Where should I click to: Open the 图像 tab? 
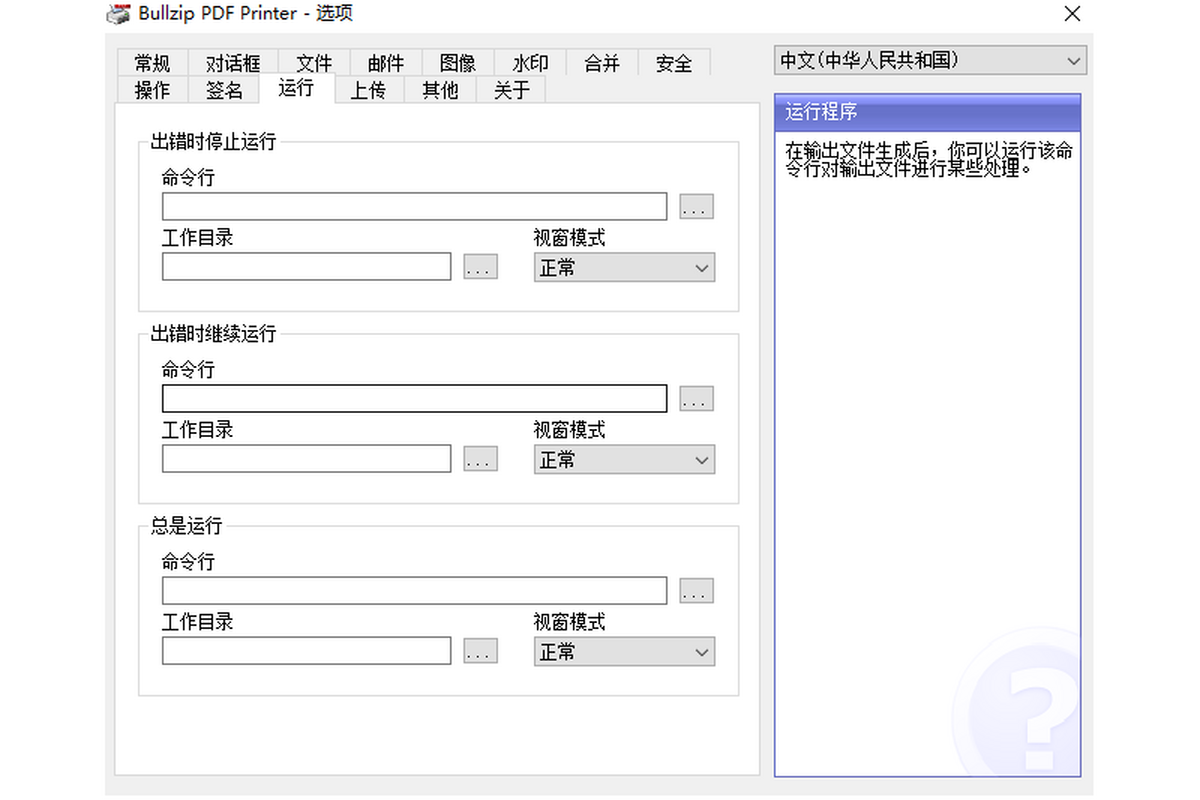pos(458,63)
